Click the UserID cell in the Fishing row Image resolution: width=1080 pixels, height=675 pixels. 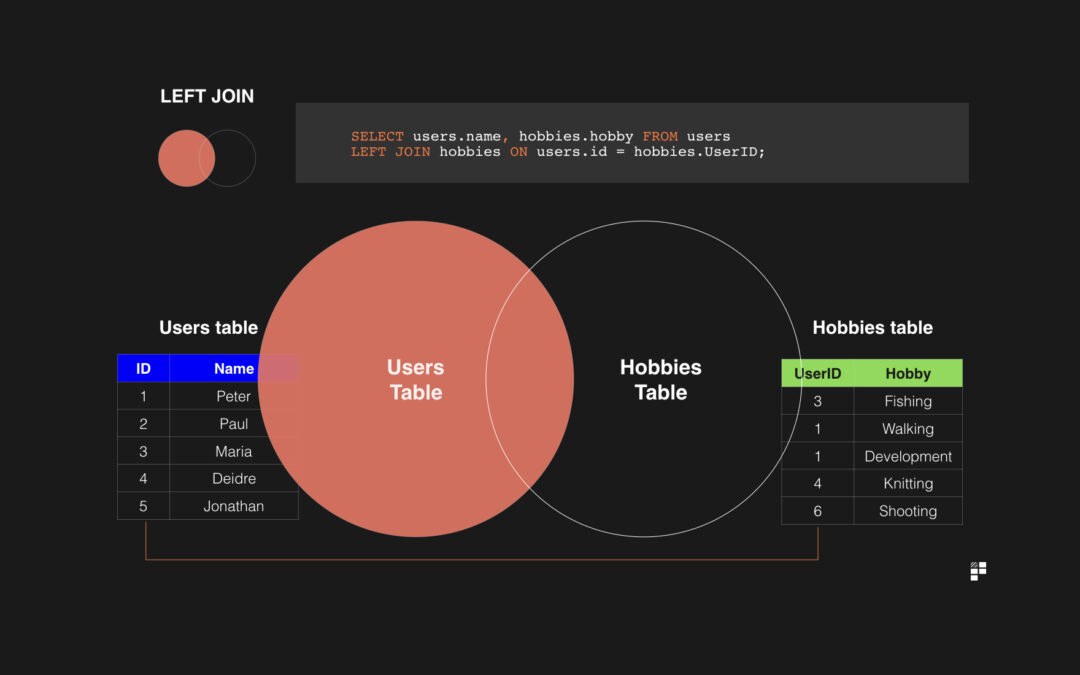click(x=818, y=401)
